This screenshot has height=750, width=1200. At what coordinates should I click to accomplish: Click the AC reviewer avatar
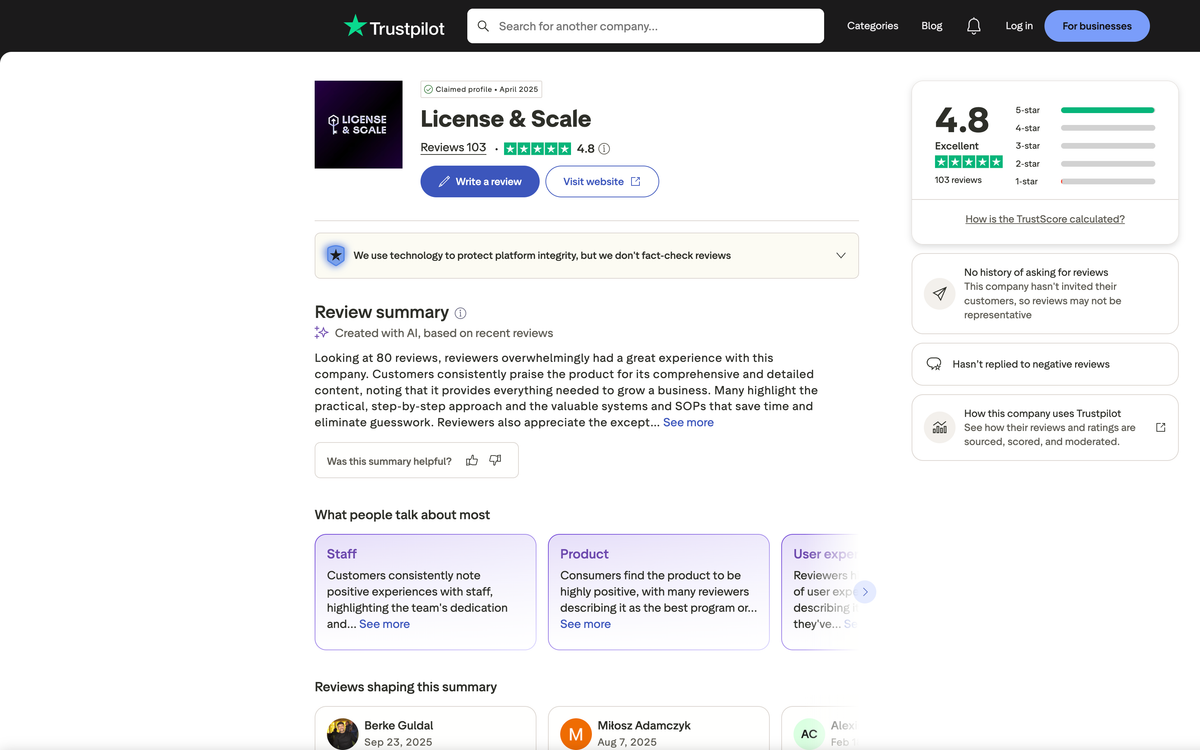pos(809,734)
